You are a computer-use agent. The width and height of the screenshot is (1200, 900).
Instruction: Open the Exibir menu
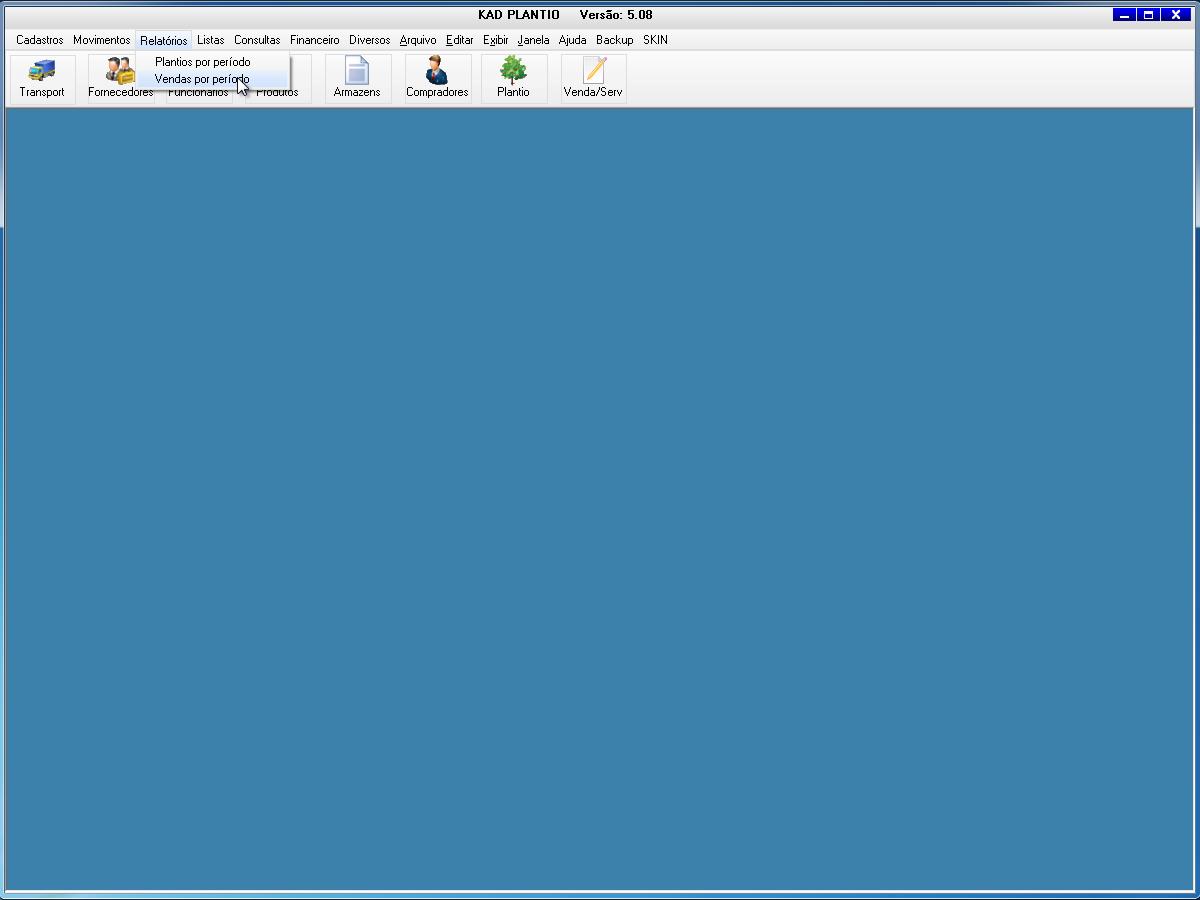click(496, 40)
